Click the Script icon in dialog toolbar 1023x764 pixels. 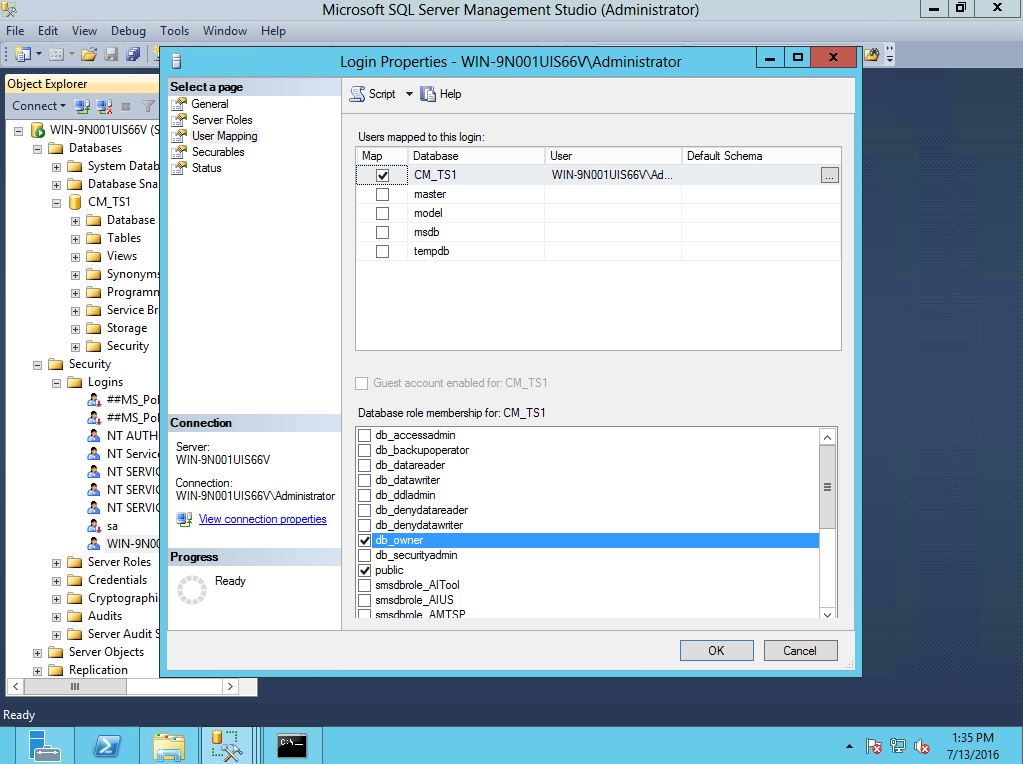click(357, 94)
